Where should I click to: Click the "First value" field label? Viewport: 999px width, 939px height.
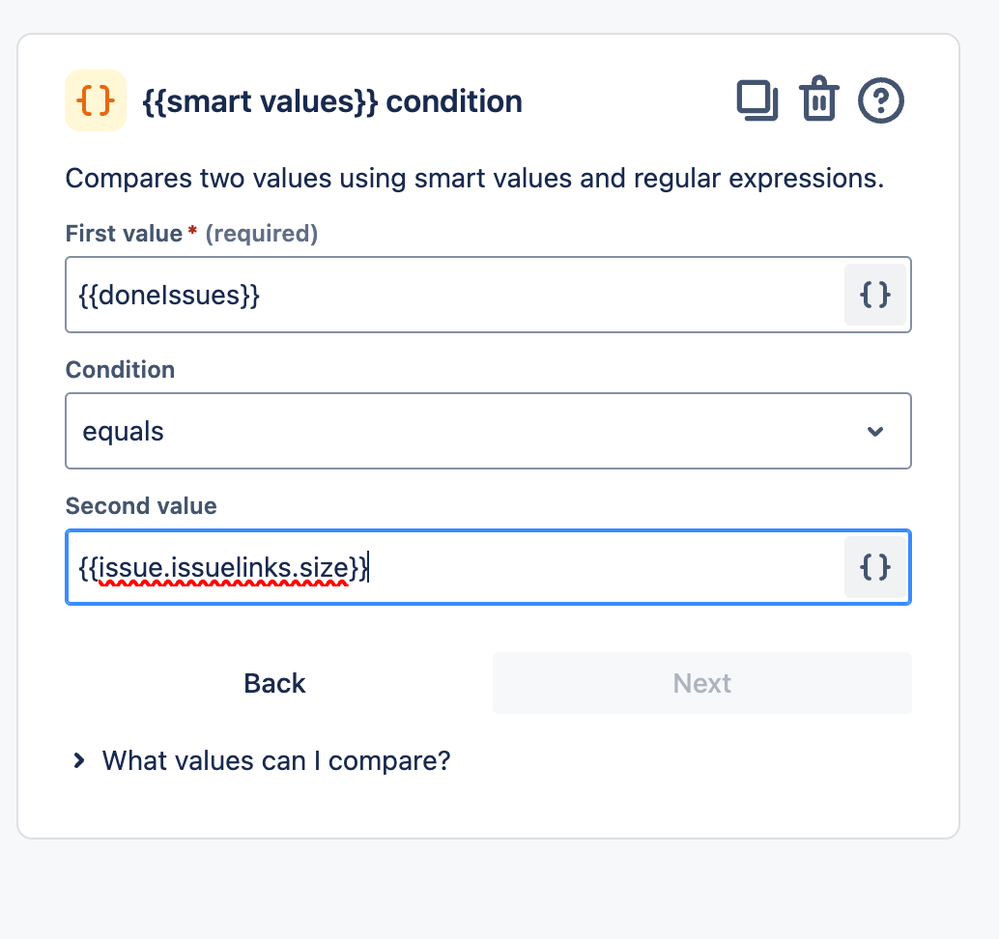click(x=124, y=234)
